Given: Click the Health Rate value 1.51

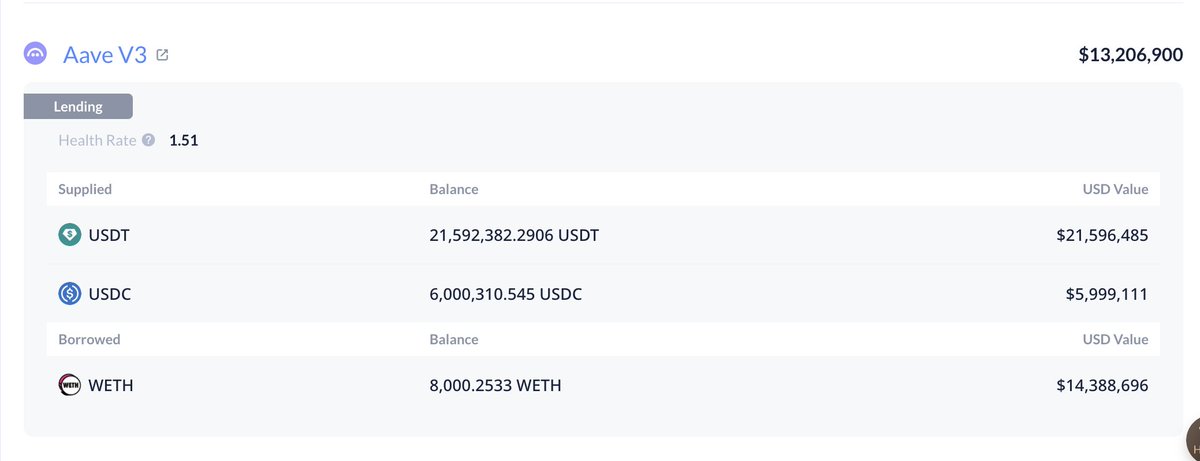Looking at the screenshot, I should [184, 140].
